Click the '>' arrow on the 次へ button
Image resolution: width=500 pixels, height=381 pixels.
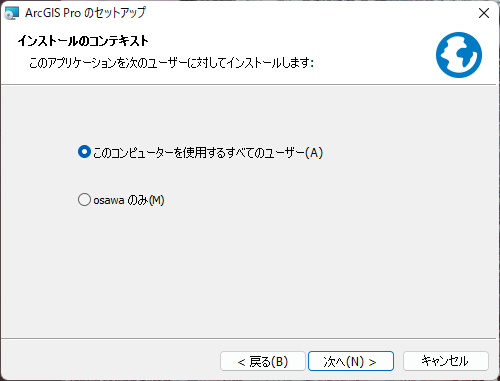click(372, 362)
